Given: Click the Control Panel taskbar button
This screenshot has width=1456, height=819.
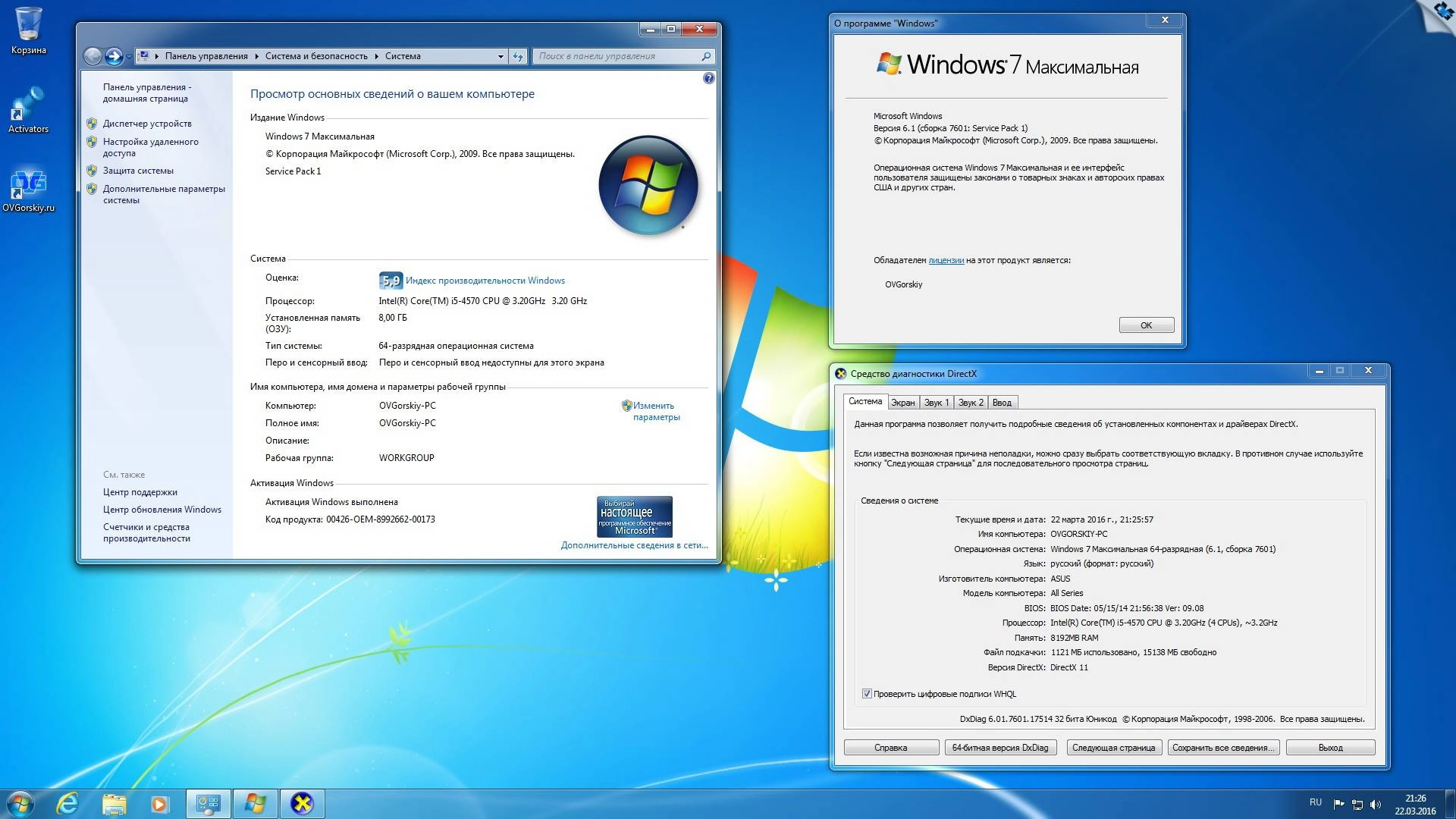Looking at the screenshot, I should (209, 804).
